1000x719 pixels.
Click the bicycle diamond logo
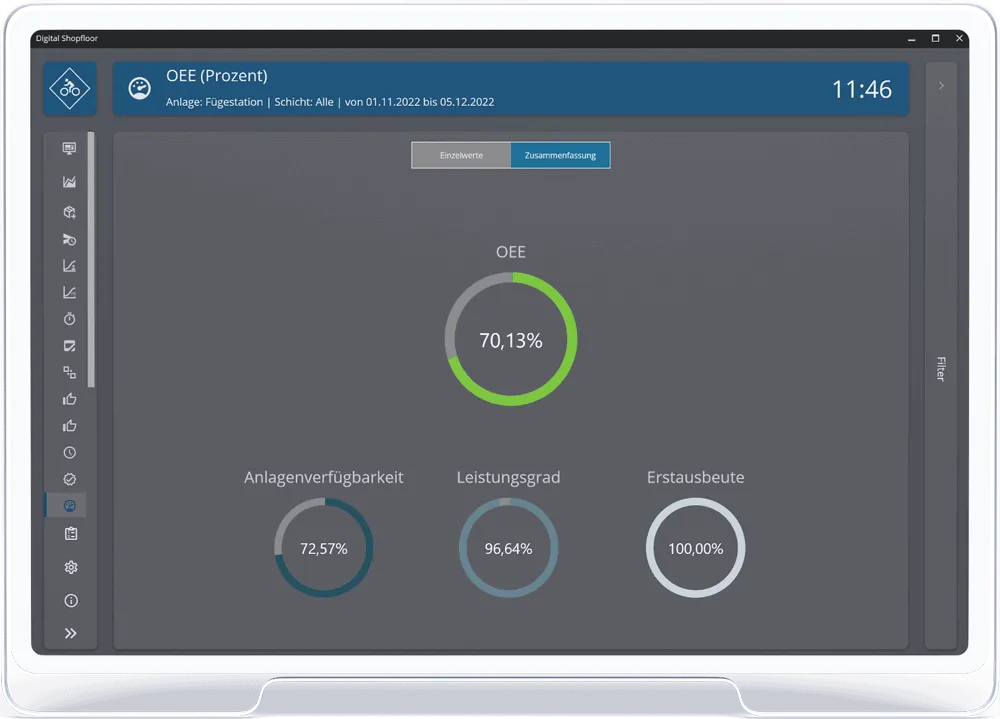click(x=70, y=89)
